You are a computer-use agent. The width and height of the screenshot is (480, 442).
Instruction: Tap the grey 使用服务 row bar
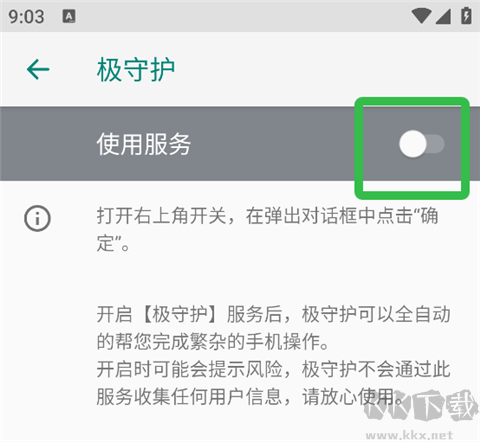pyautogui.click(x=240, y=144)
